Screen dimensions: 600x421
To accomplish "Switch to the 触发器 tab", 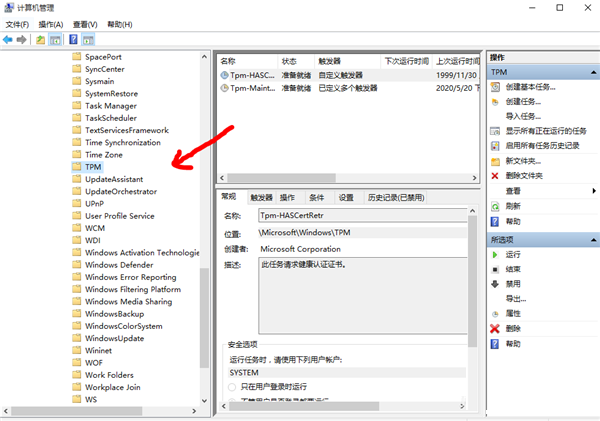I will 261,197.
